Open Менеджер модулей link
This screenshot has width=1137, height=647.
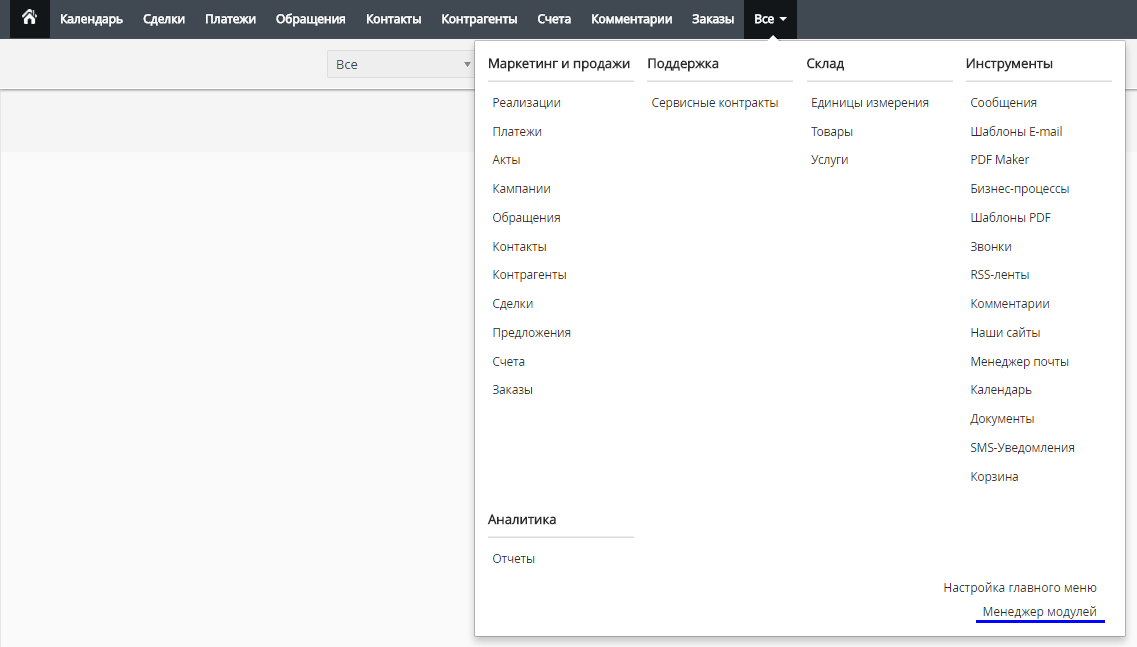(x=1039, y=612)
